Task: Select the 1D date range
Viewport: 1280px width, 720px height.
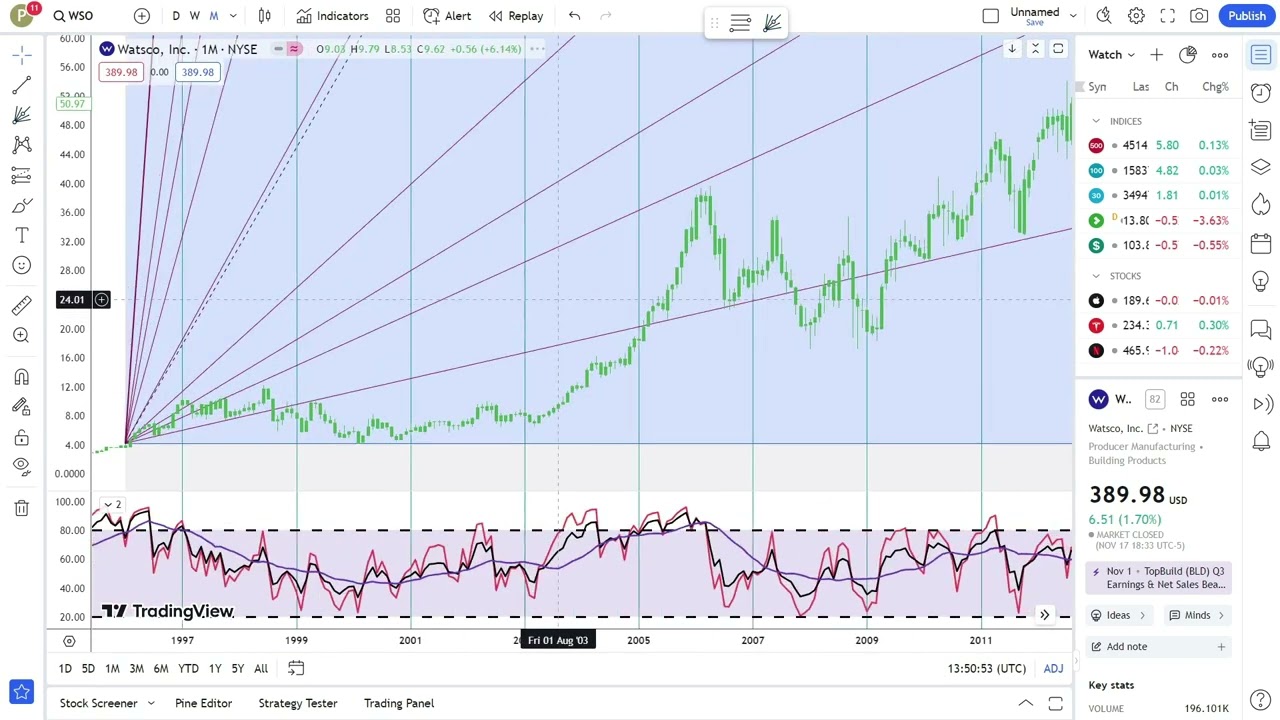Action: click(x=65, y=669)
